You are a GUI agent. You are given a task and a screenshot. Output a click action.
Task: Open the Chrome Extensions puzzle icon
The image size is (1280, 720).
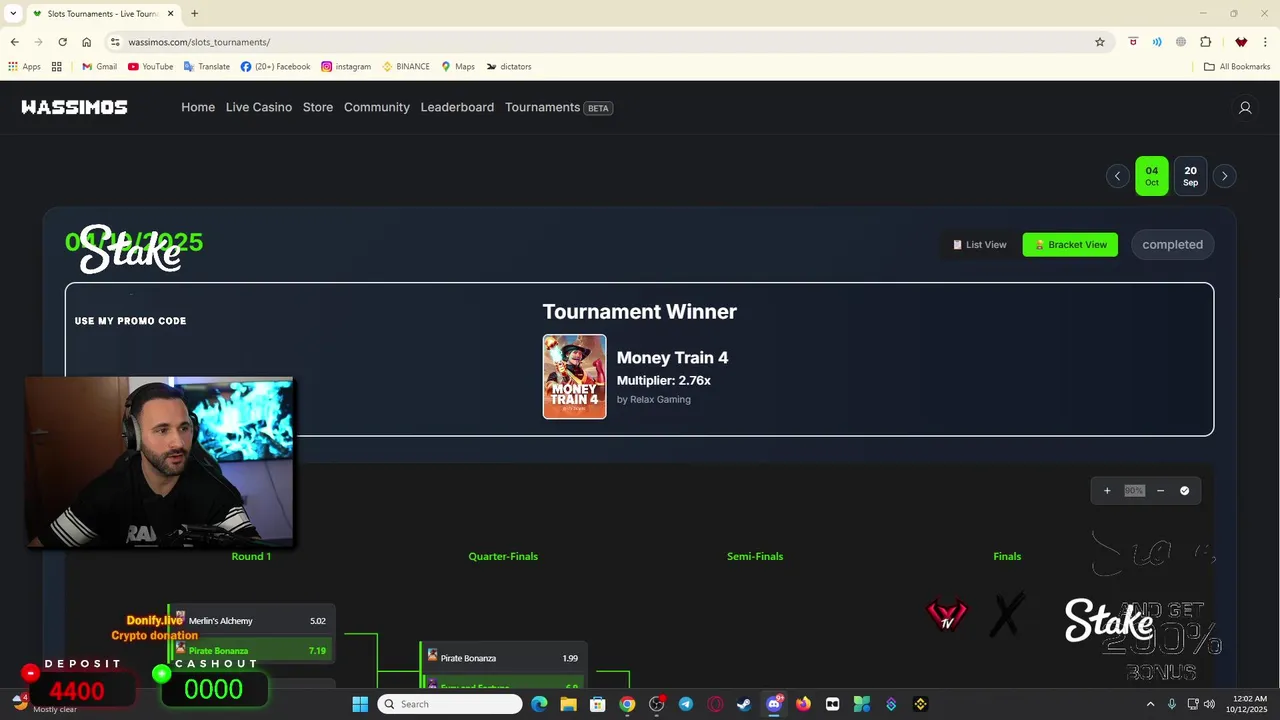coord(1205,42)
